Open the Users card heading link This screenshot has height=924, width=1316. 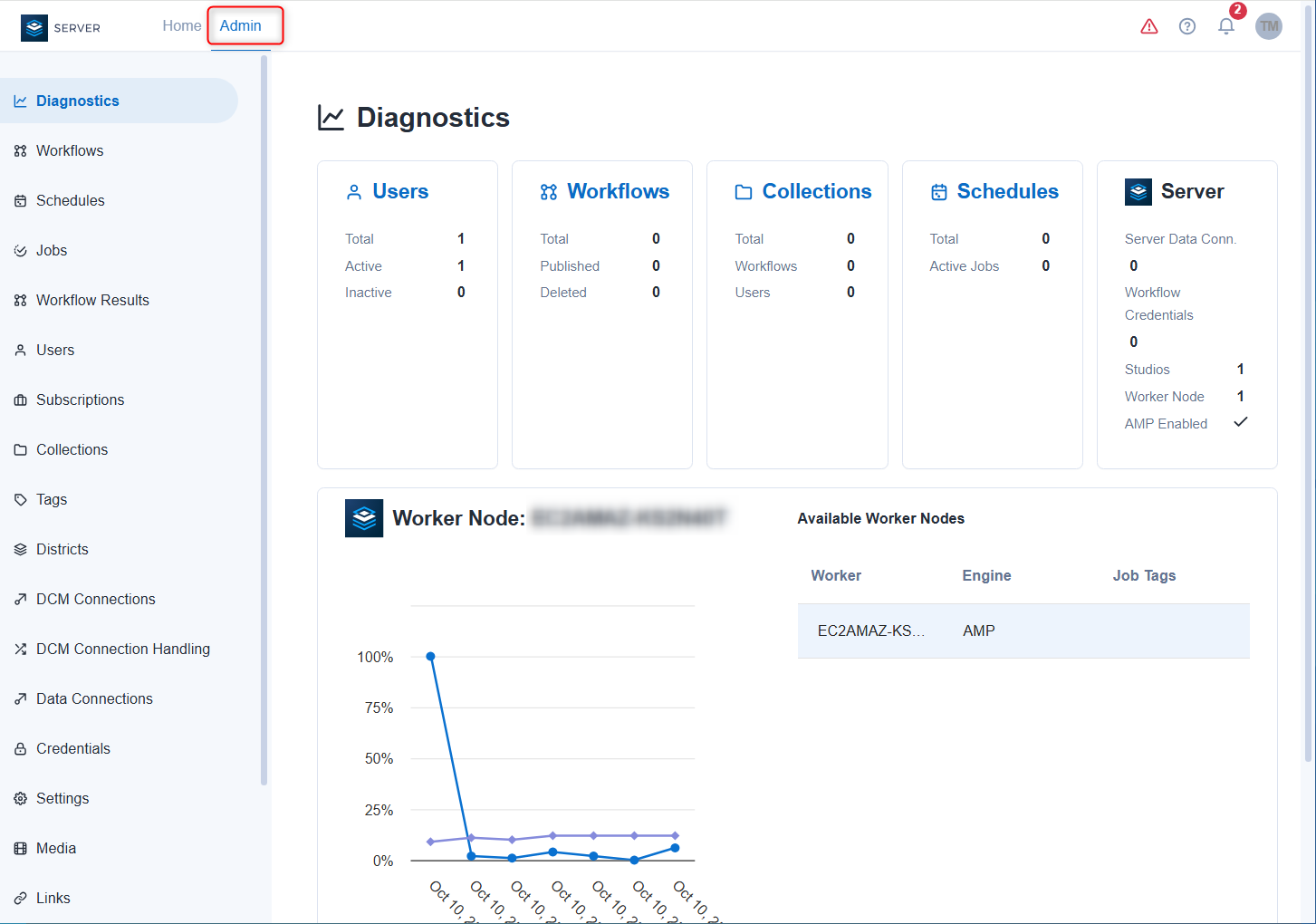[x=399, y=191]
